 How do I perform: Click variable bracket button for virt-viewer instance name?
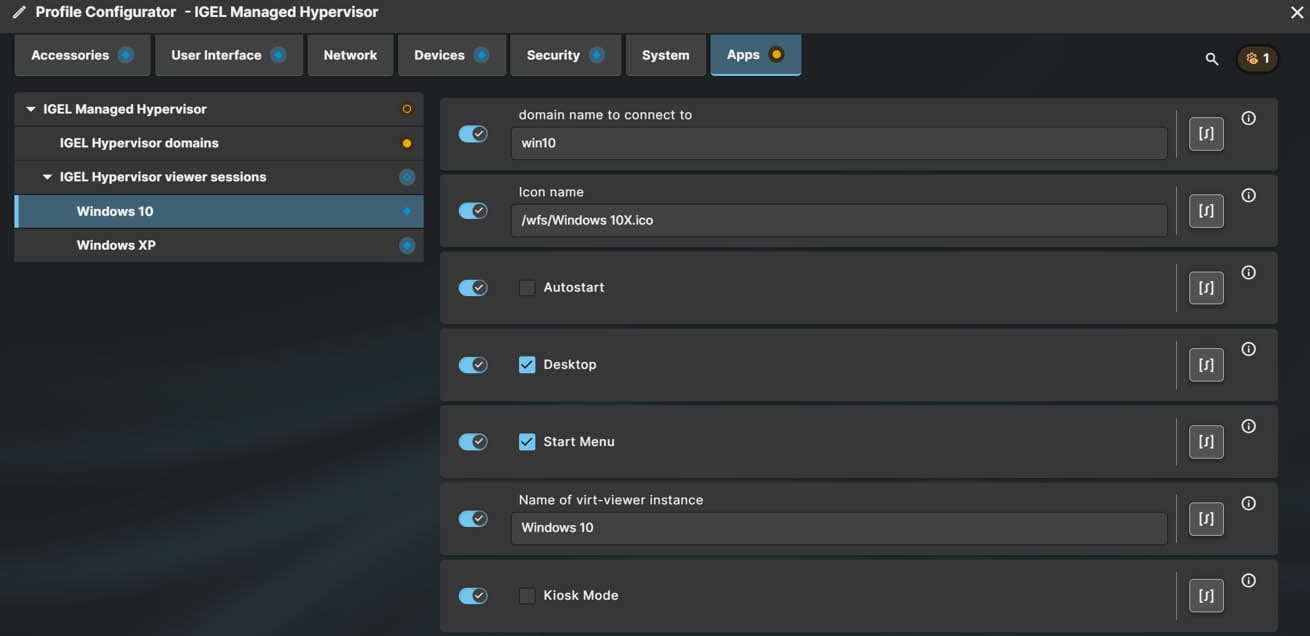point(1206,519)
